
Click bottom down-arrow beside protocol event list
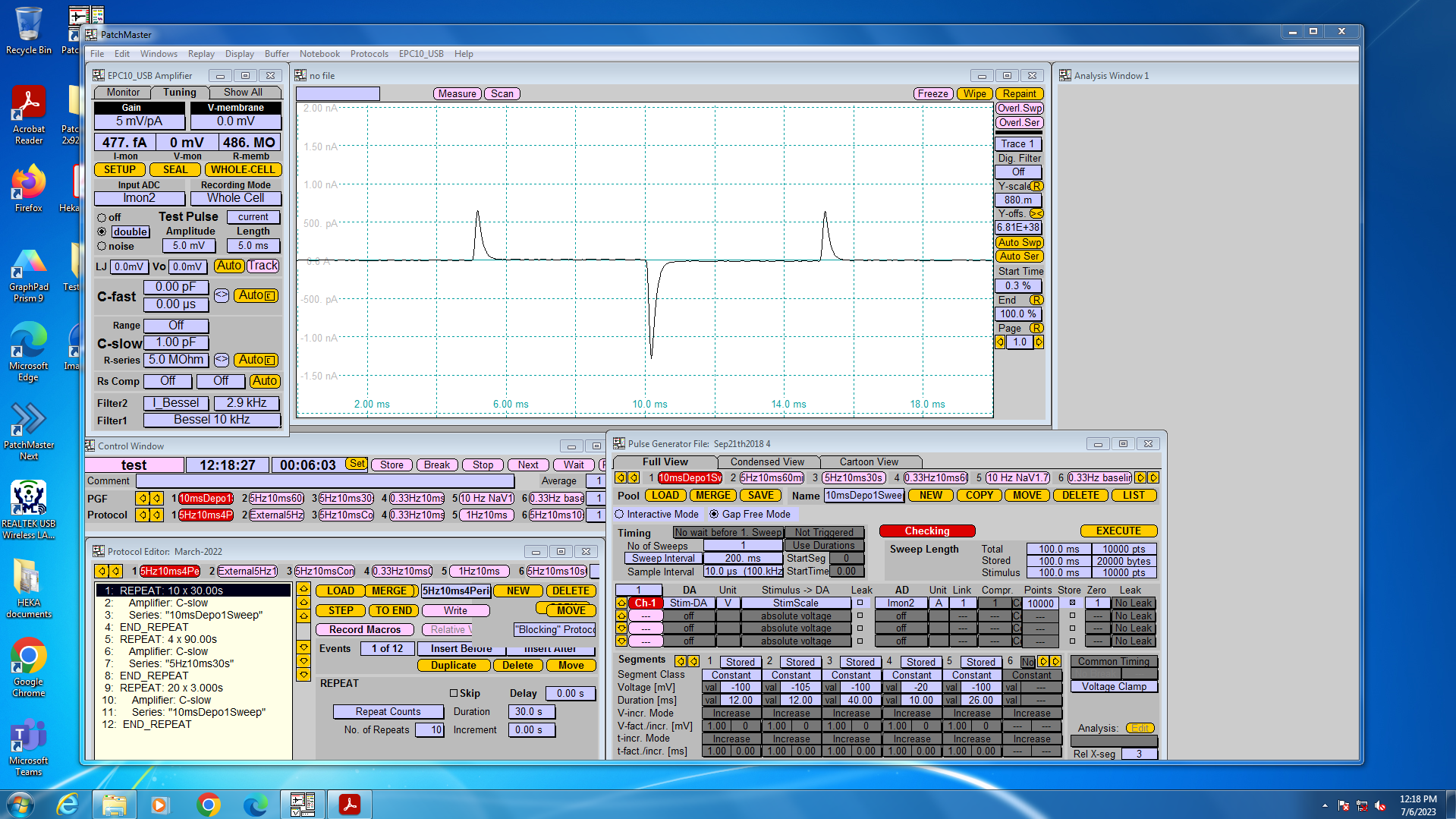coord(303,674)
